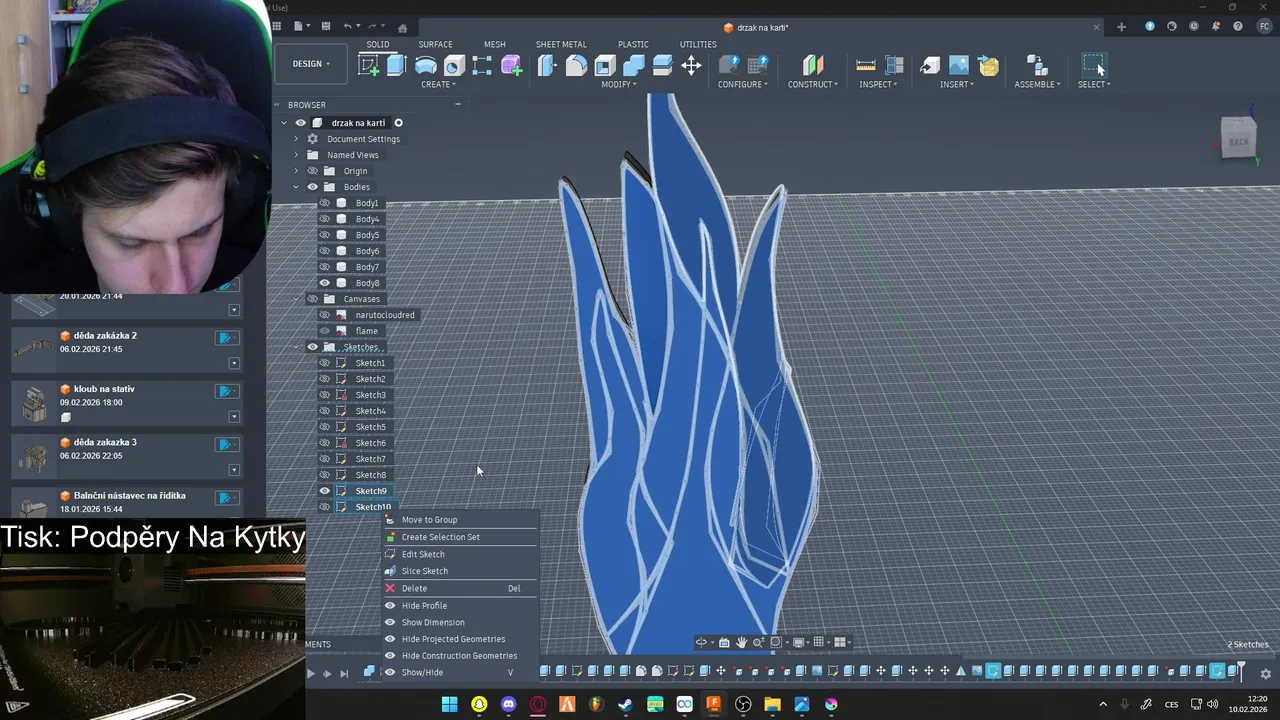Toggle visibility of Bodies folder
Screen dimensions: 1280x720
312,187
